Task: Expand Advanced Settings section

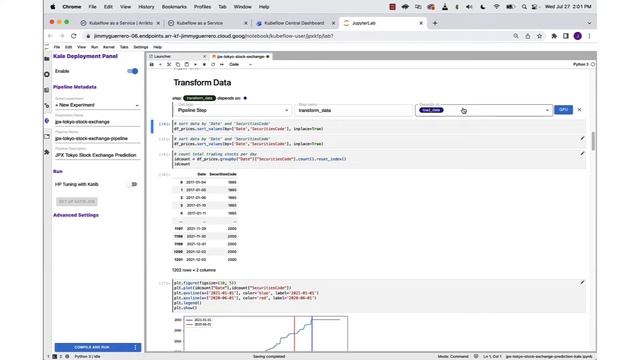Action: pos(76,215)
